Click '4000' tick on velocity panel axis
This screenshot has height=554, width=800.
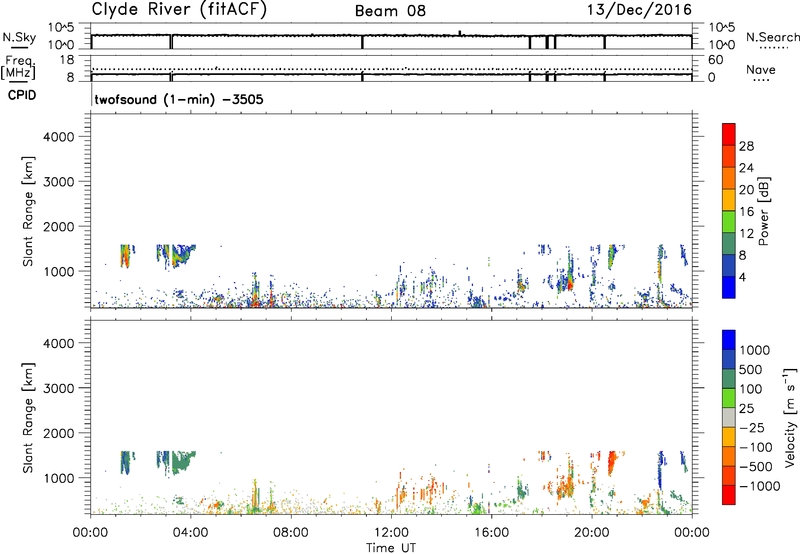coord(58,343)
